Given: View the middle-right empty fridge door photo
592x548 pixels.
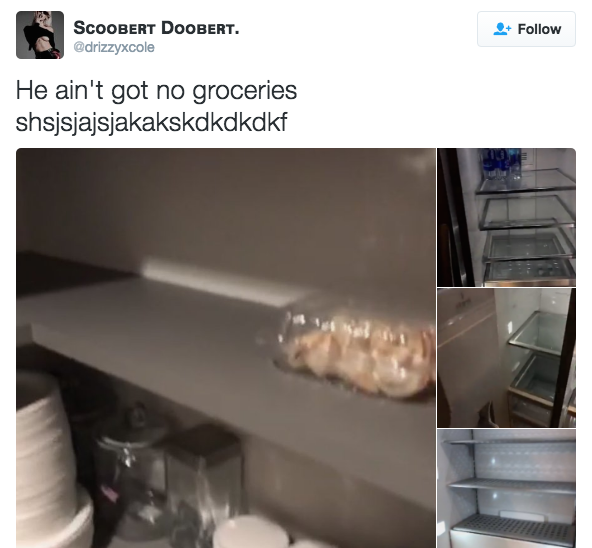Looking at the screenshot, I should coord(506,358).
